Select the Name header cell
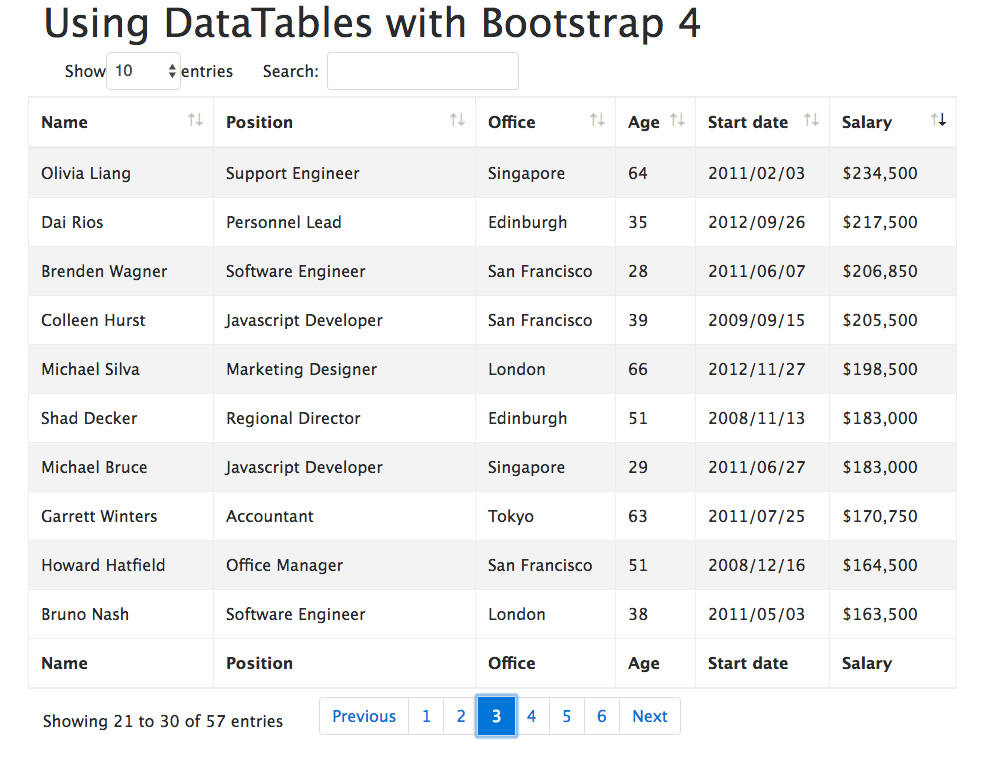The height and width of the screenshot is (783, 986). [64, 121]
